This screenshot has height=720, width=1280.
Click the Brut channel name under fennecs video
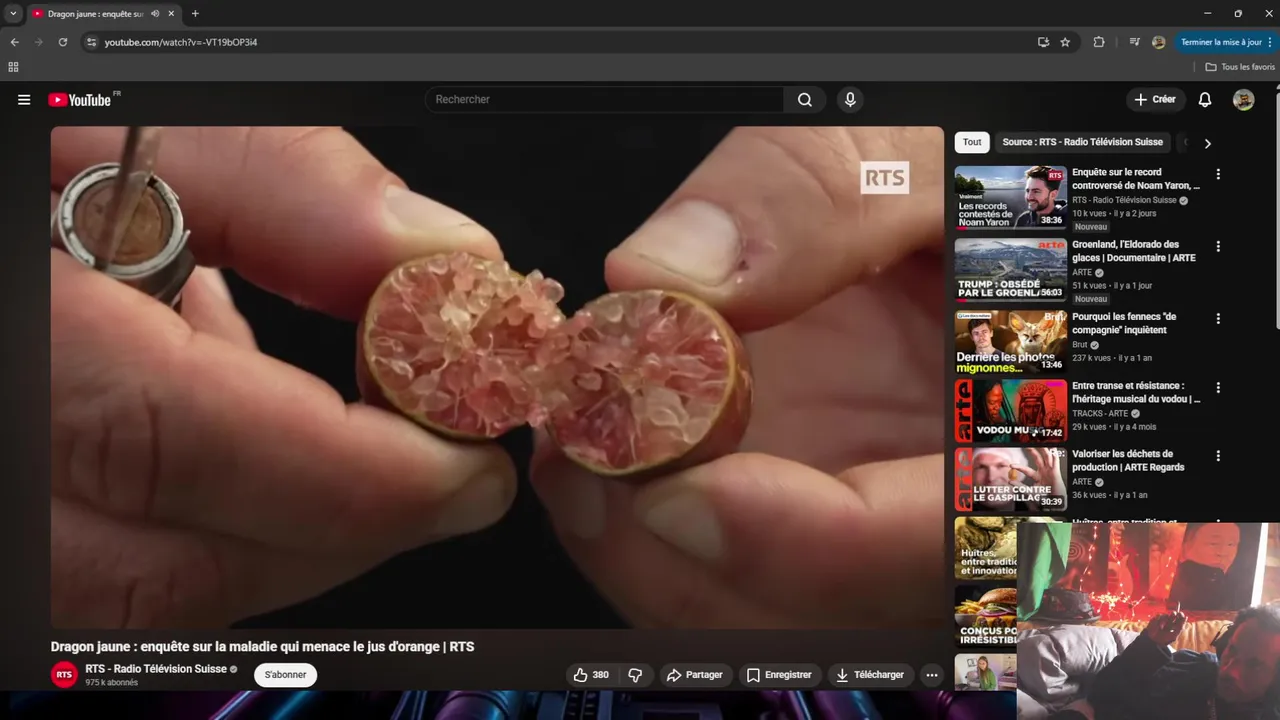coord(1080,345)
